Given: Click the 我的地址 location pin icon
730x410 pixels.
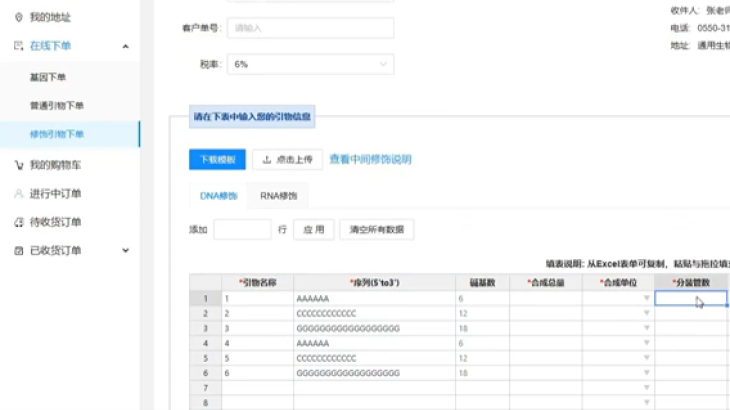Looking at the screenshot, I should point(19,17).
